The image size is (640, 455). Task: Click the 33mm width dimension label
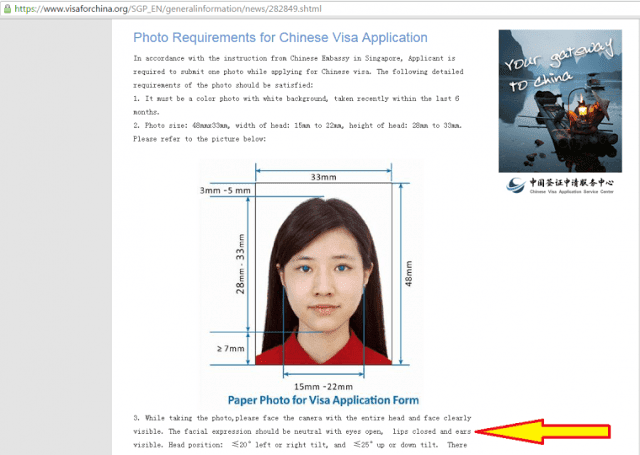coord(323,177)
